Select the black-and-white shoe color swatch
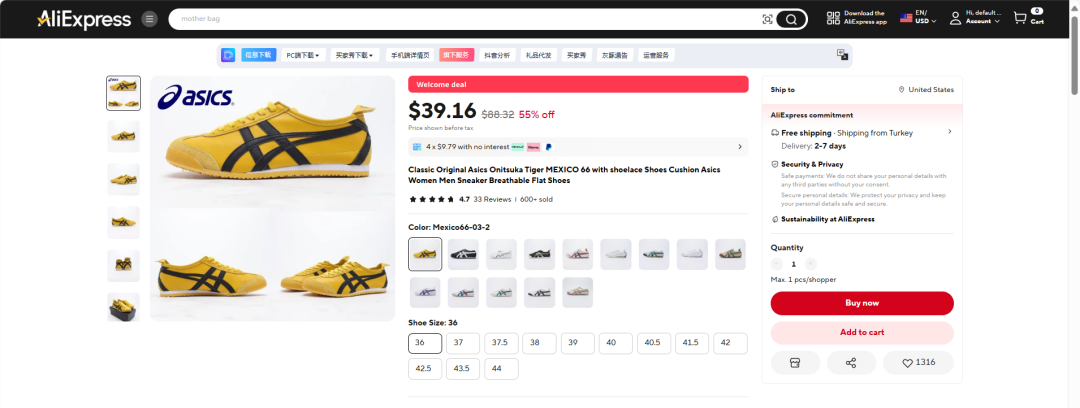This screenshot has height=408, width=1080. tap(463, 254)
